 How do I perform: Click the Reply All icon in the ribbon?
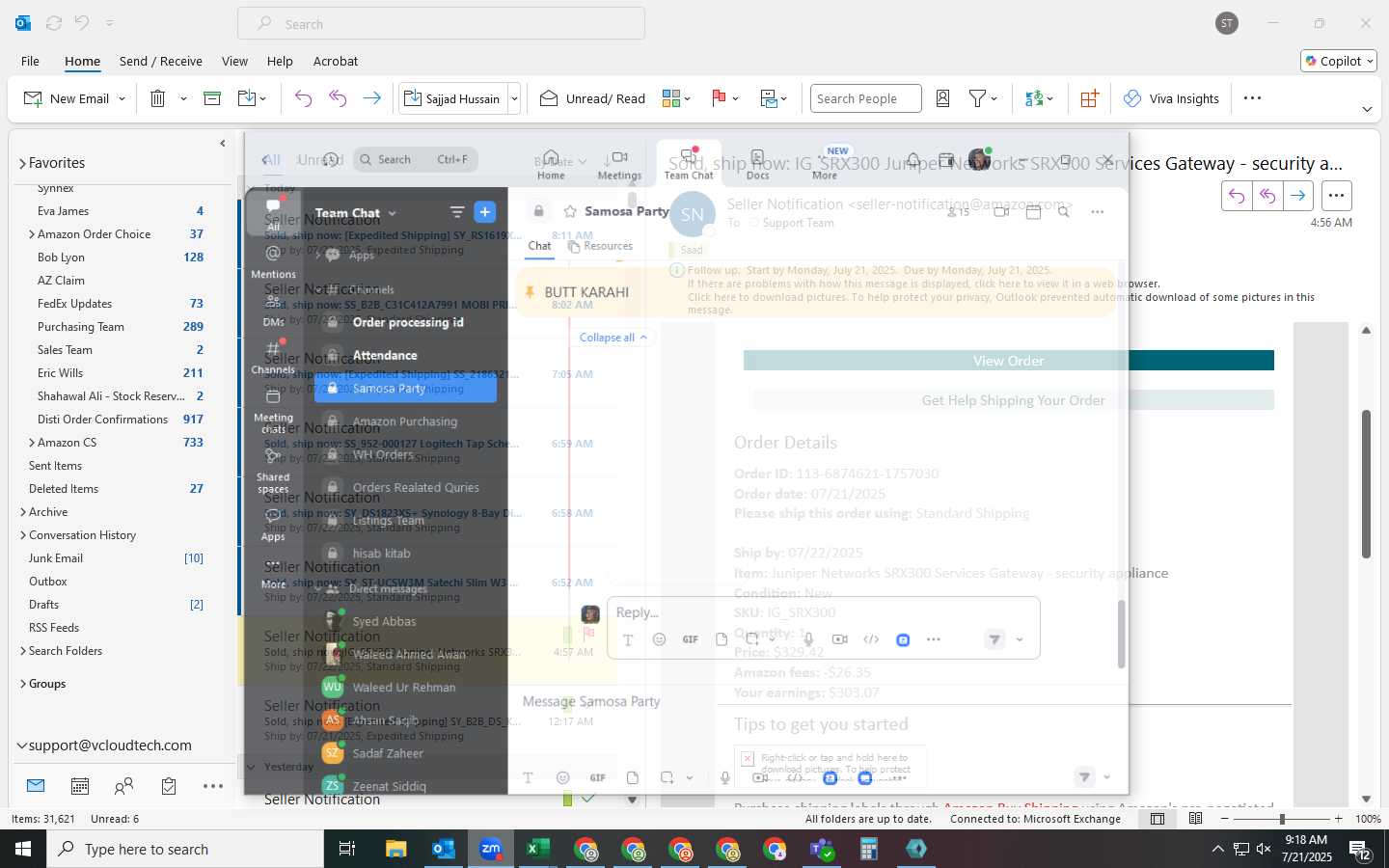tap(338, 98)
